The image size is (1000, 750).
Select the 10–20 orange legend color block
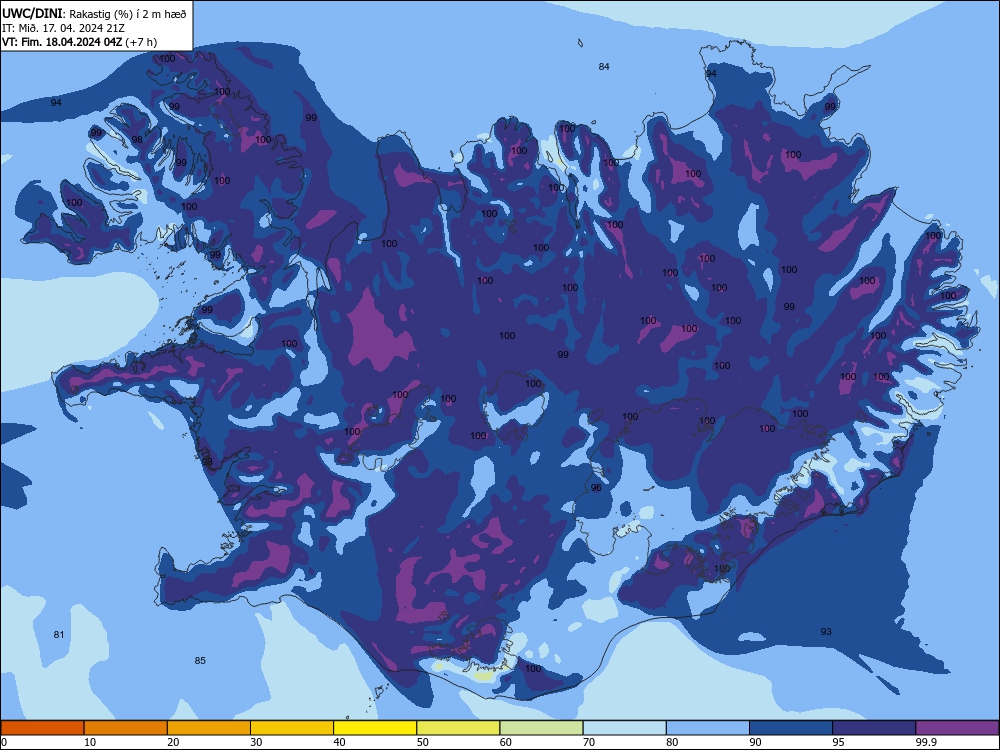click(x=126, y=728)
